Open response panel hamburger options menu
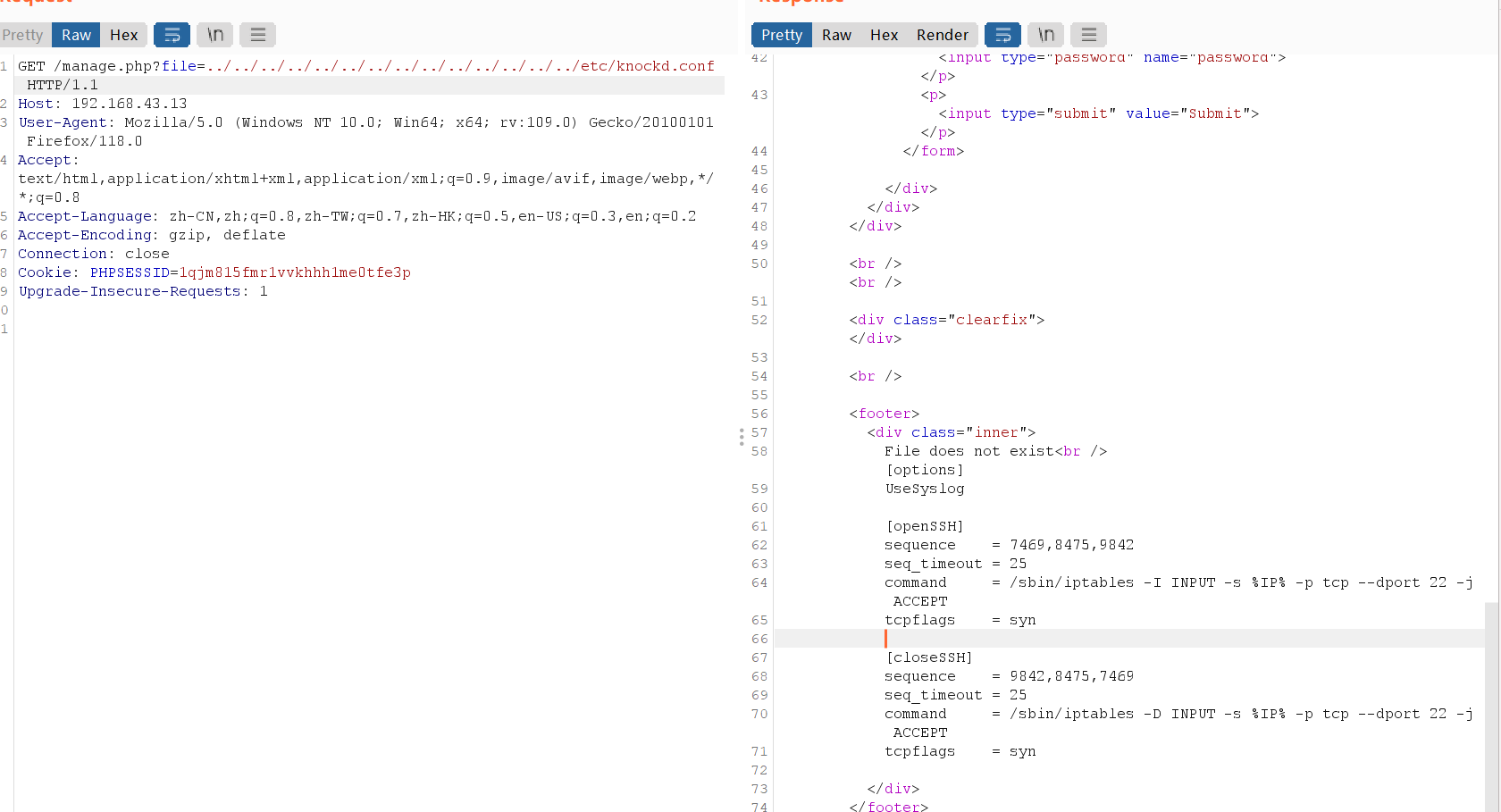 click(1088, 35)
